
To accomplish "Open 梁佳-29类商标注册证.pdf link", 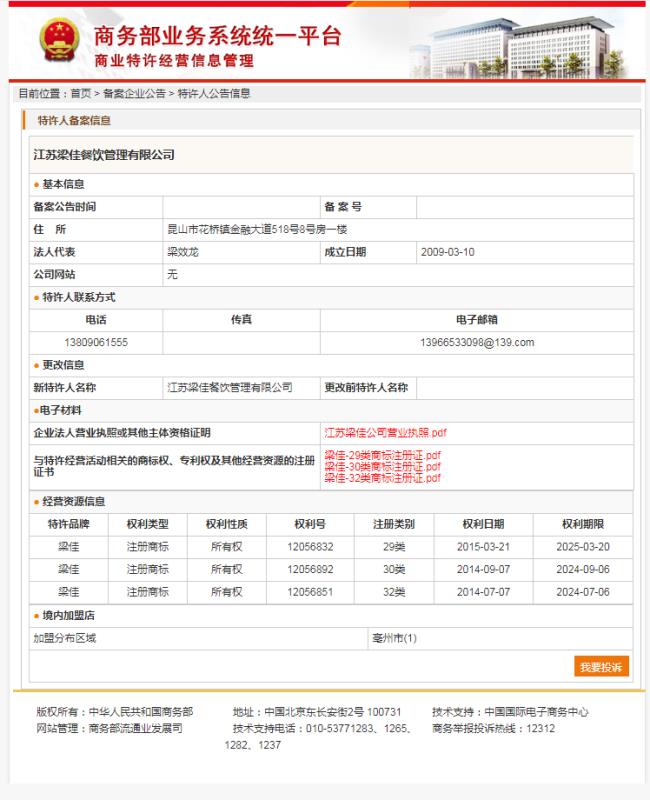I will [x=382, y=455].
